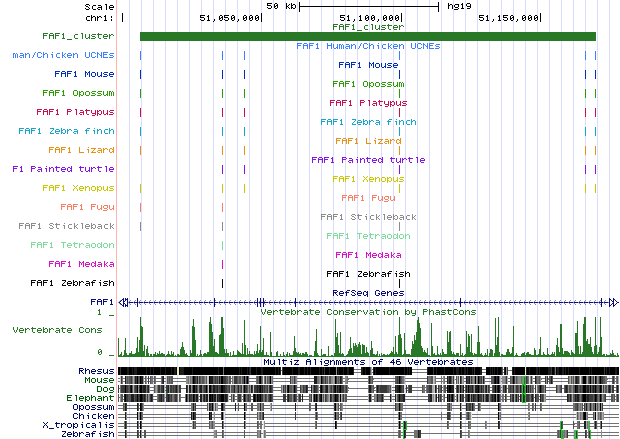The width and height of the screenshot is (620, 439).
Task: Click the chr1 label on the ruler
Action: 100,18
